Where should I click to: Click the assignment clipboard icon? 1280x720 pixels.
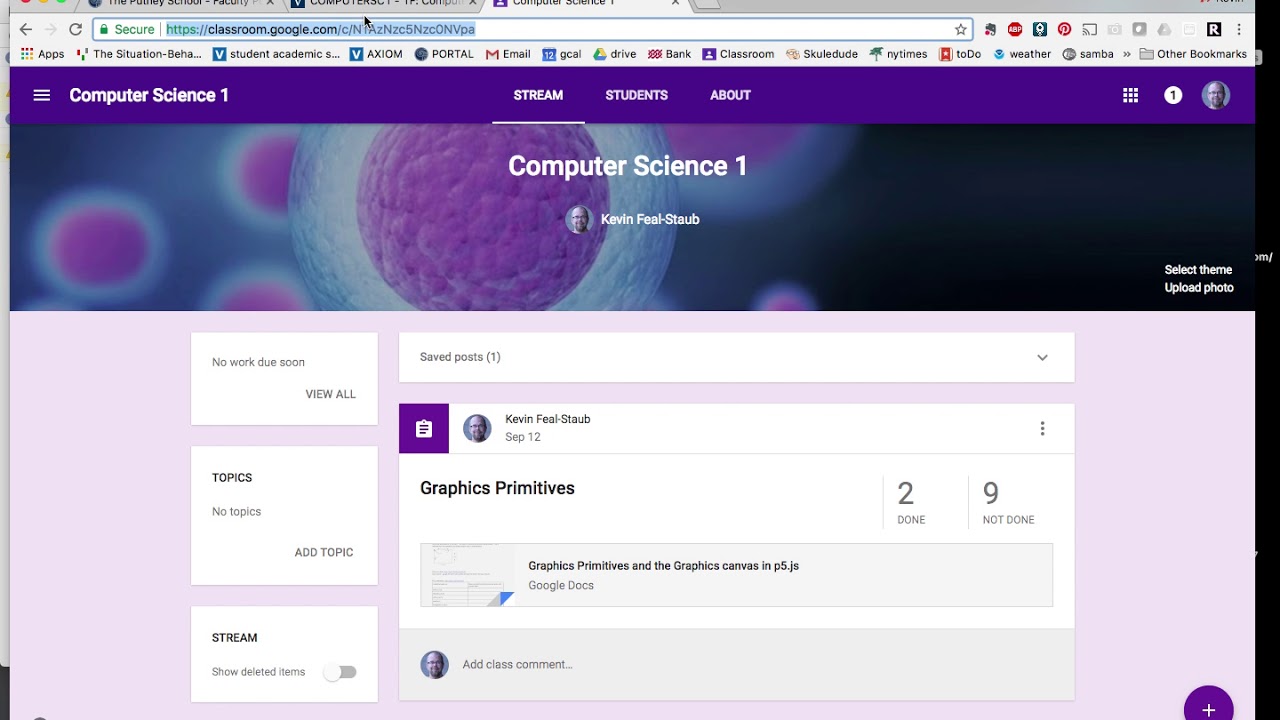(x=424, y=429)
